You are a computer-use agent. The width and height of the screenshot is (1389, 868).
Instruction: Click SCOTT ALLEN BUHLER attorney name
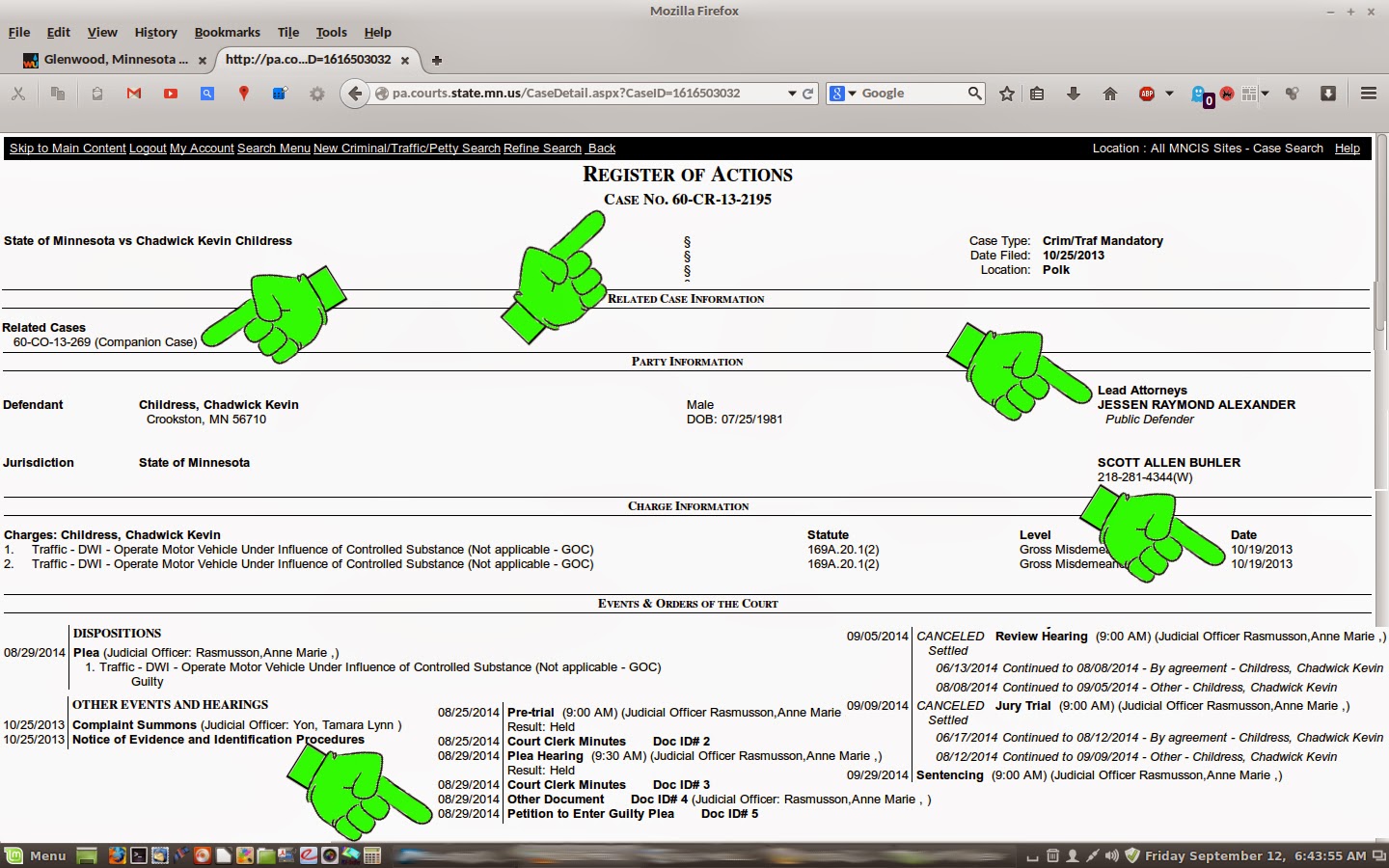1169,463
